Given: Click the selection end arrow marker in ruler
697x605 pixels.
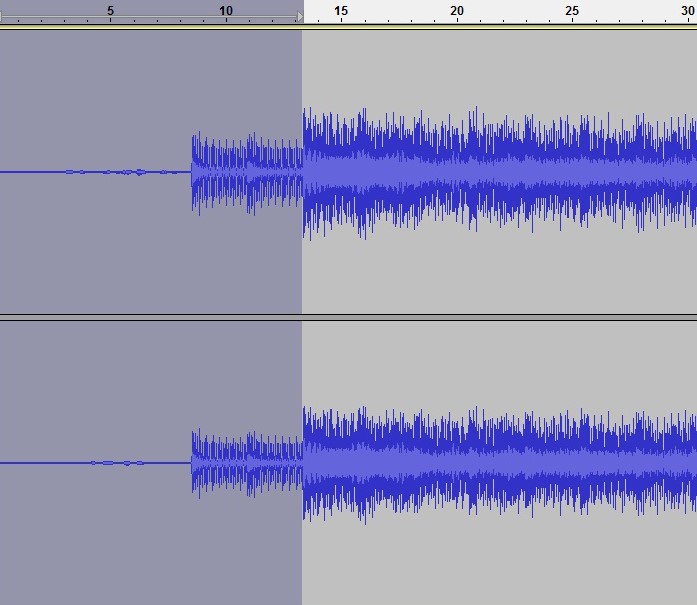Looking at the screenshot, I should [x=298, y=17].
